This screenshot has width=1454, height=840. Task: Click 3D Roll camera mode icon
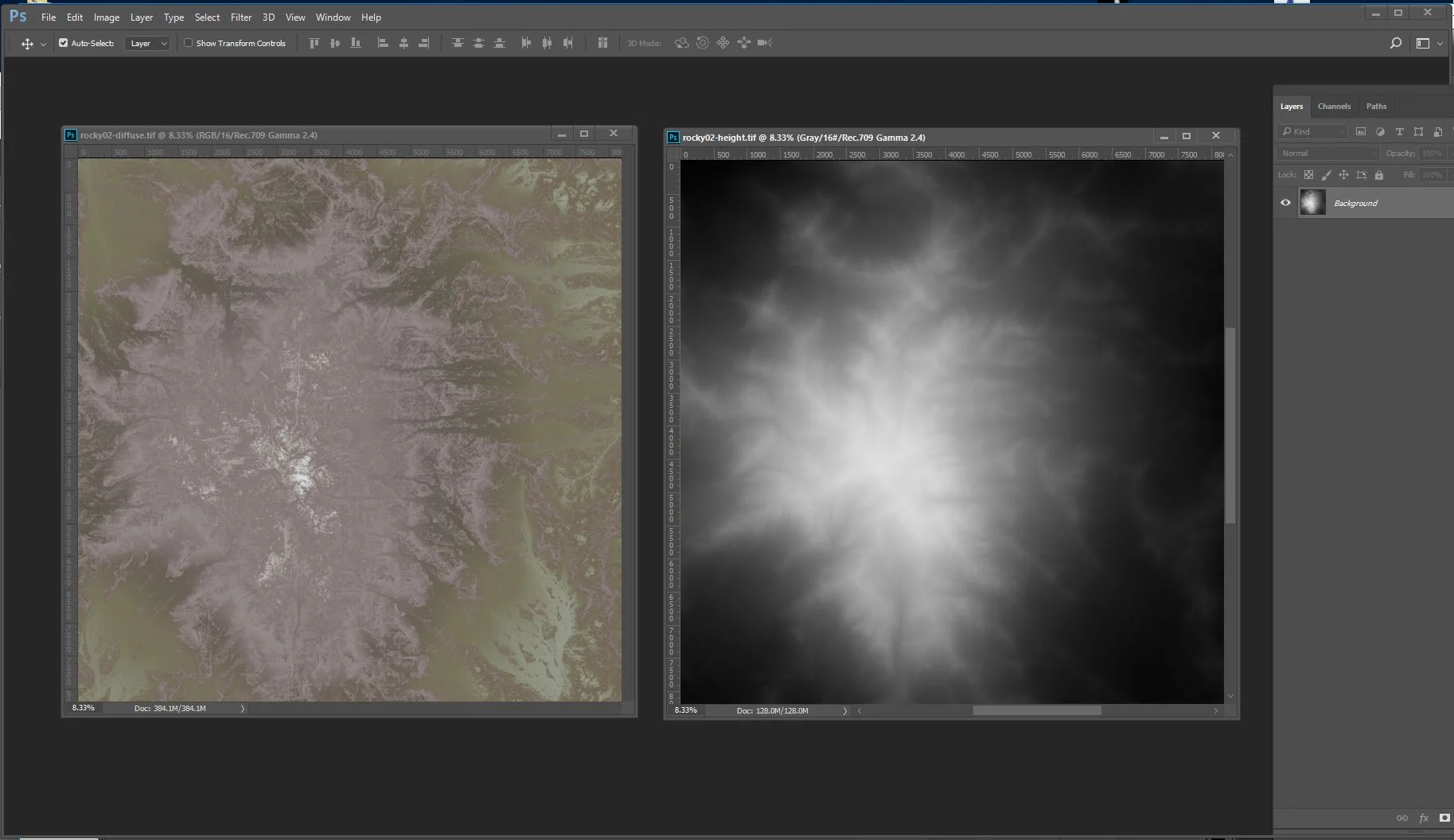(703, 43)
